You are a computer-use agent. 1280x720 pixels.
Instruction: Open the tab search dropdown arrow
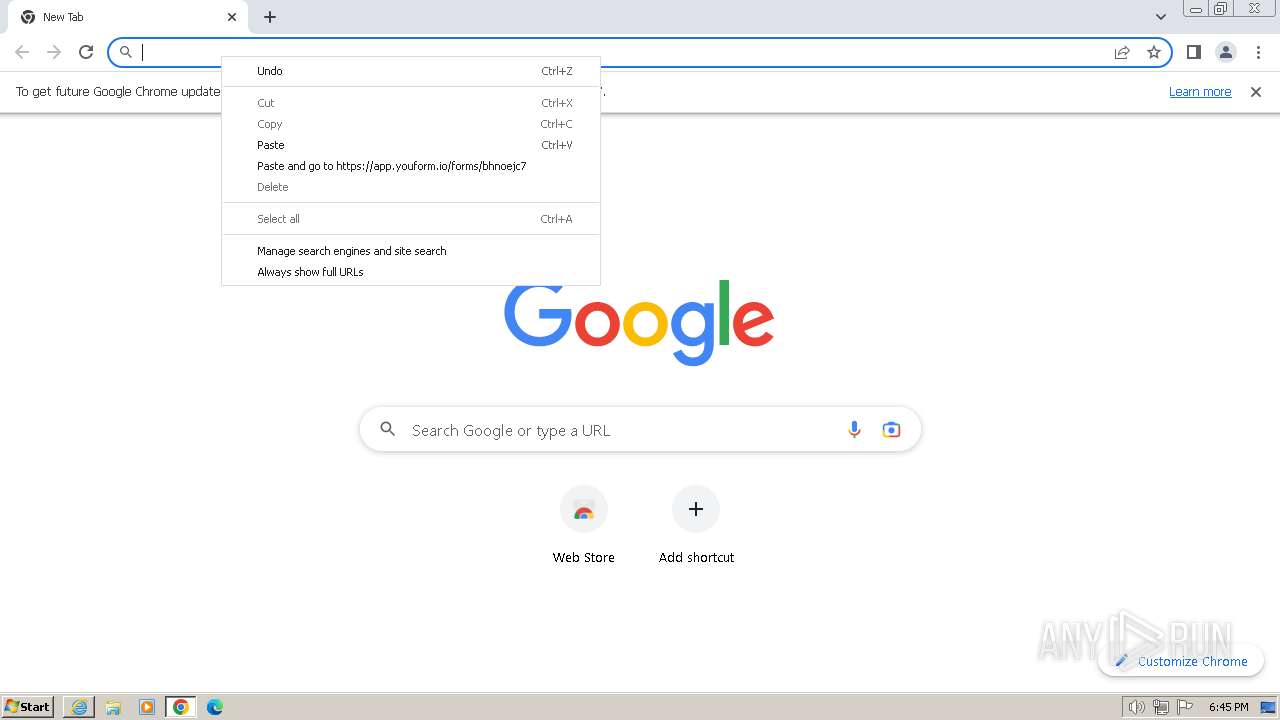[1161, 17]
